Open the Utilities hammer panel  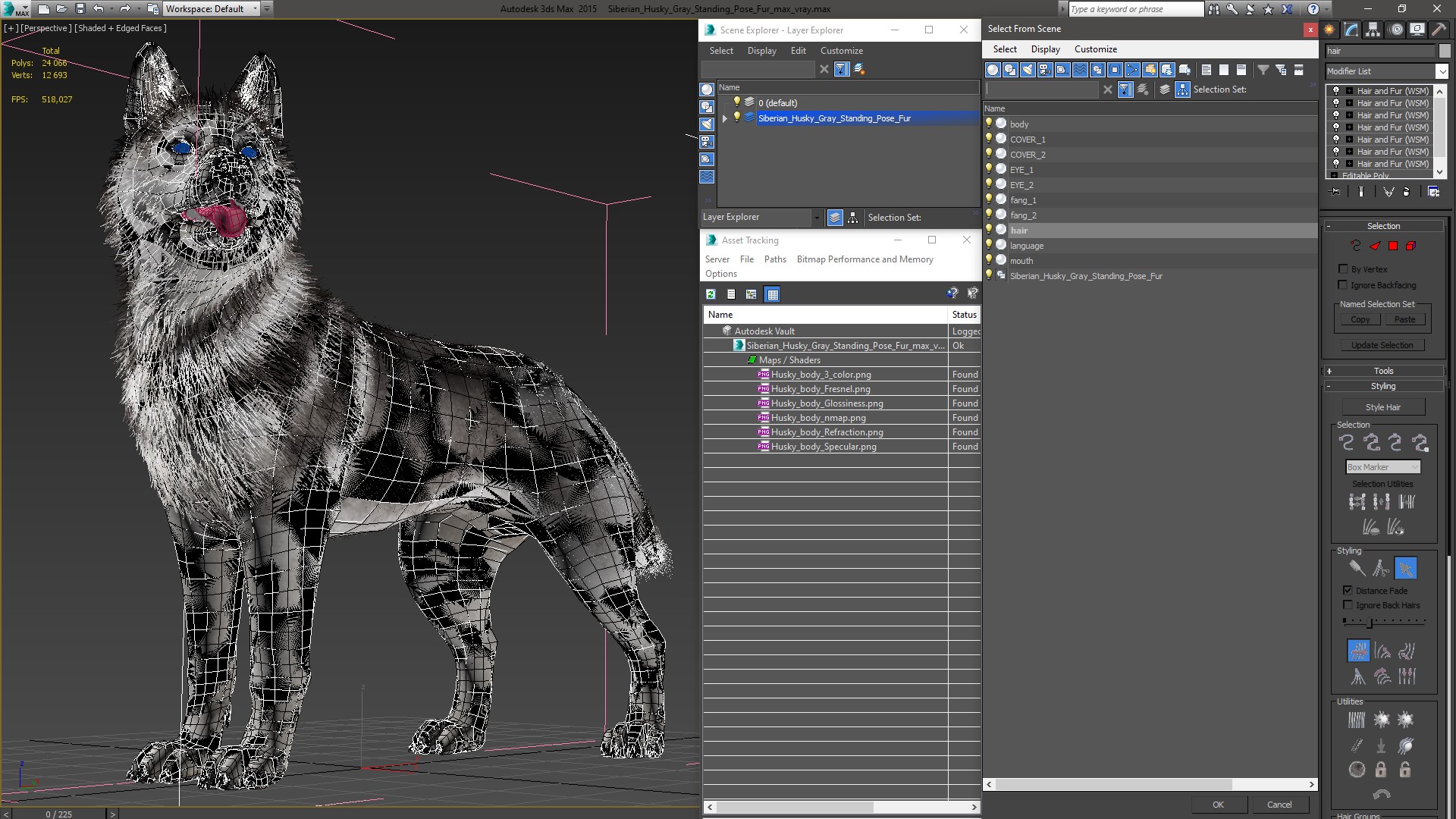[1439, 30]
